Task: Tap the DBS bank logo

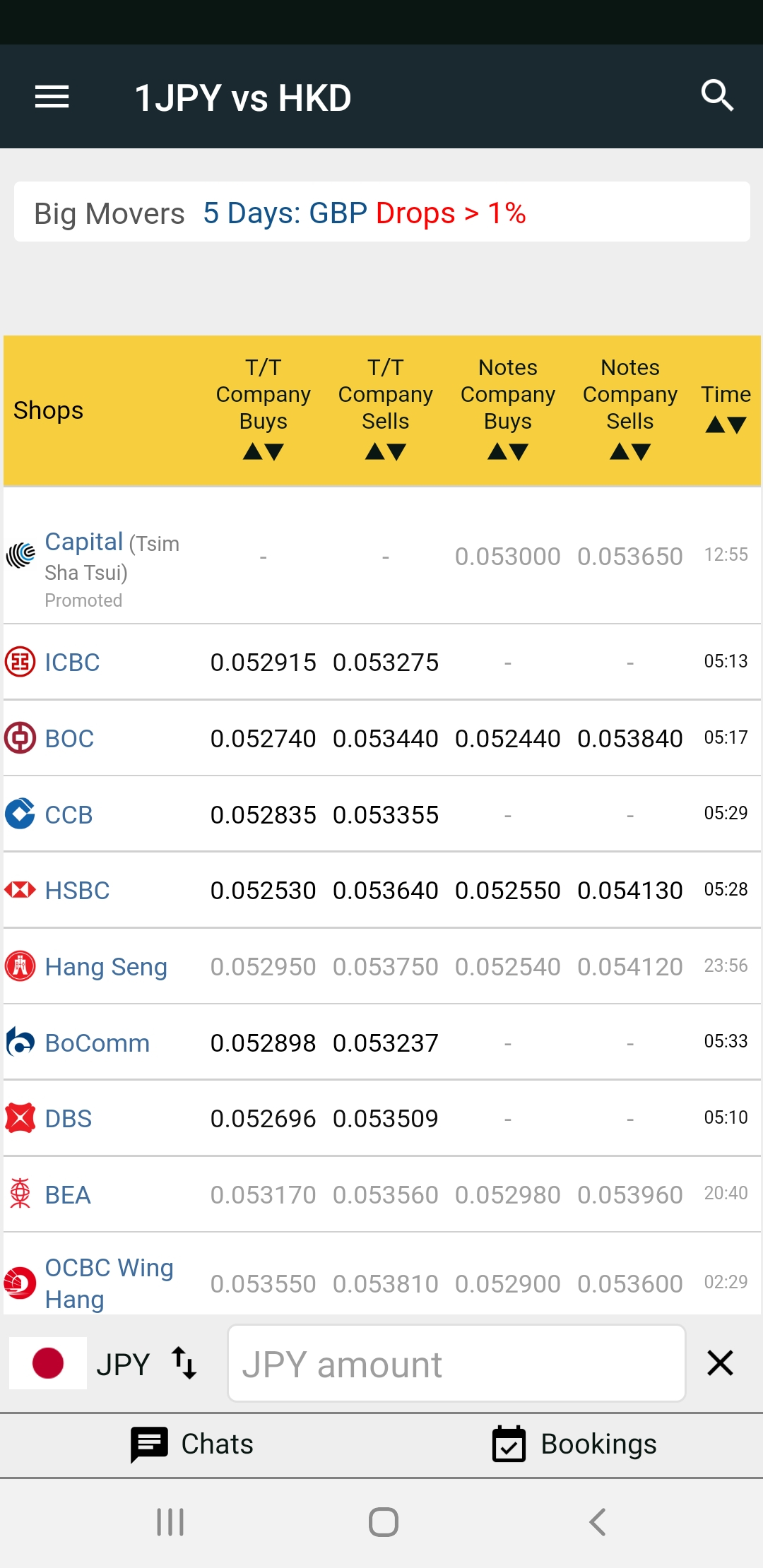Action: [20, 1118]
